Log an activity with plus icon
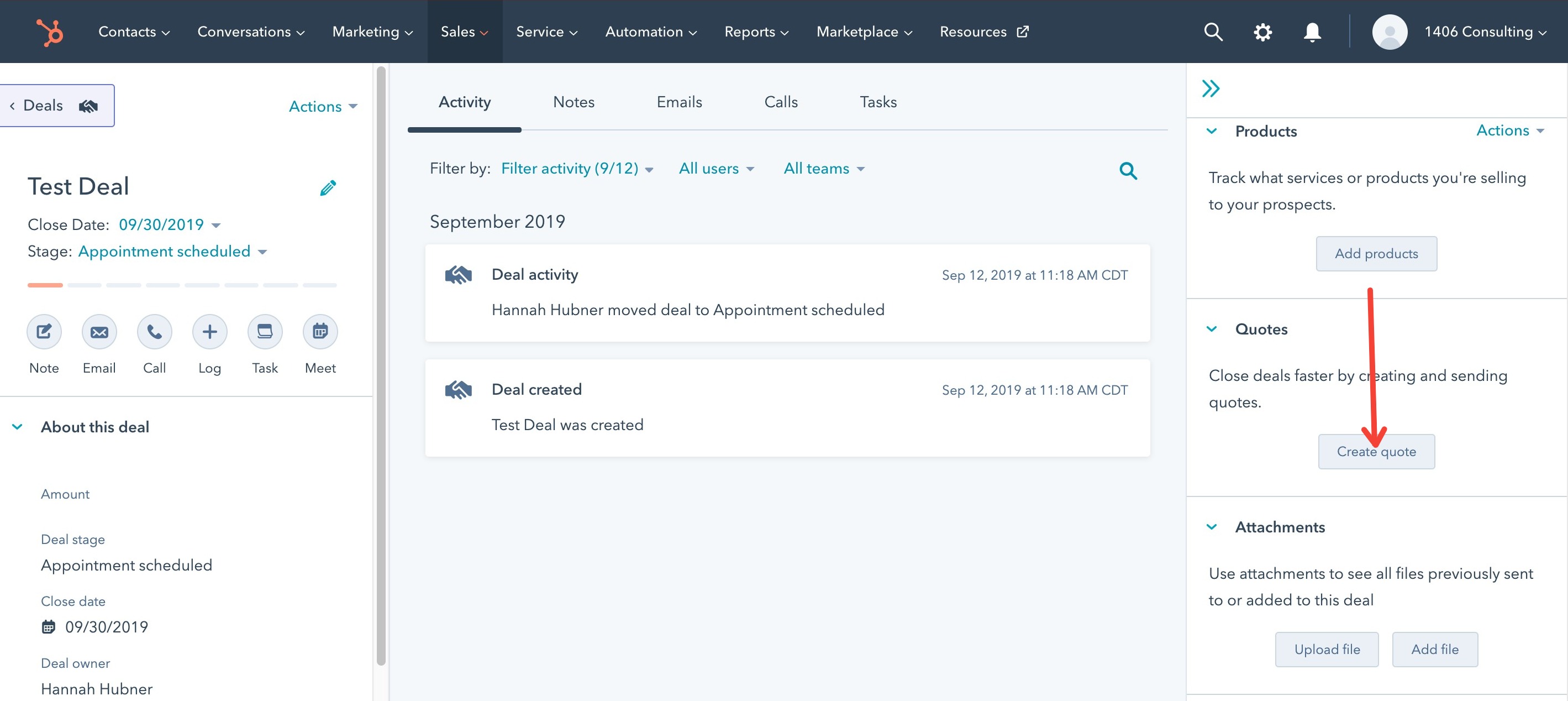This screenshot has width=1568, height=701. click(210, 332)
